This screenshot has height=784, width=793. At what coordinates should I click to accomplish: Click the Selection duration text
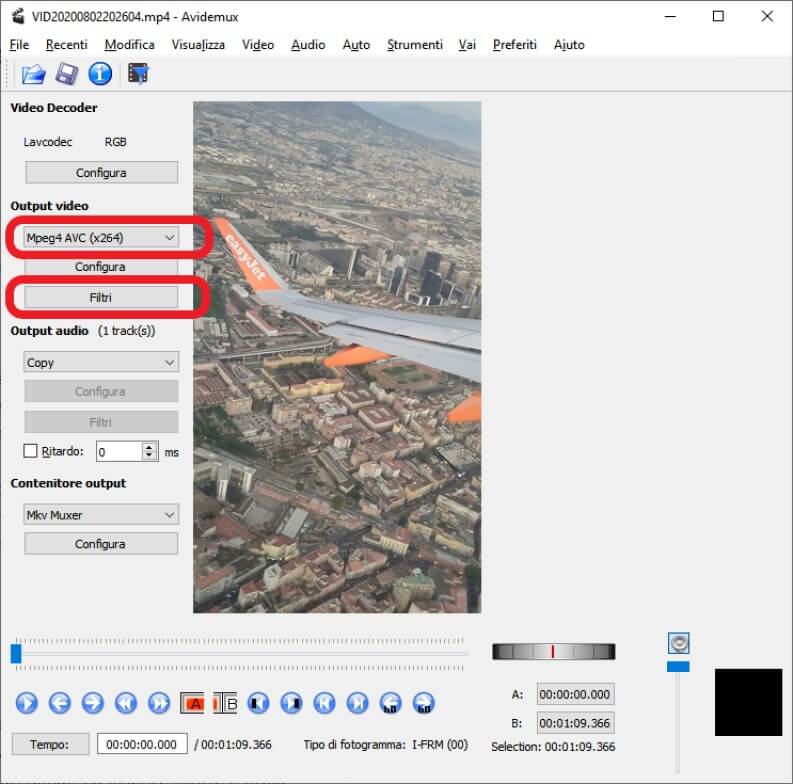553,747
